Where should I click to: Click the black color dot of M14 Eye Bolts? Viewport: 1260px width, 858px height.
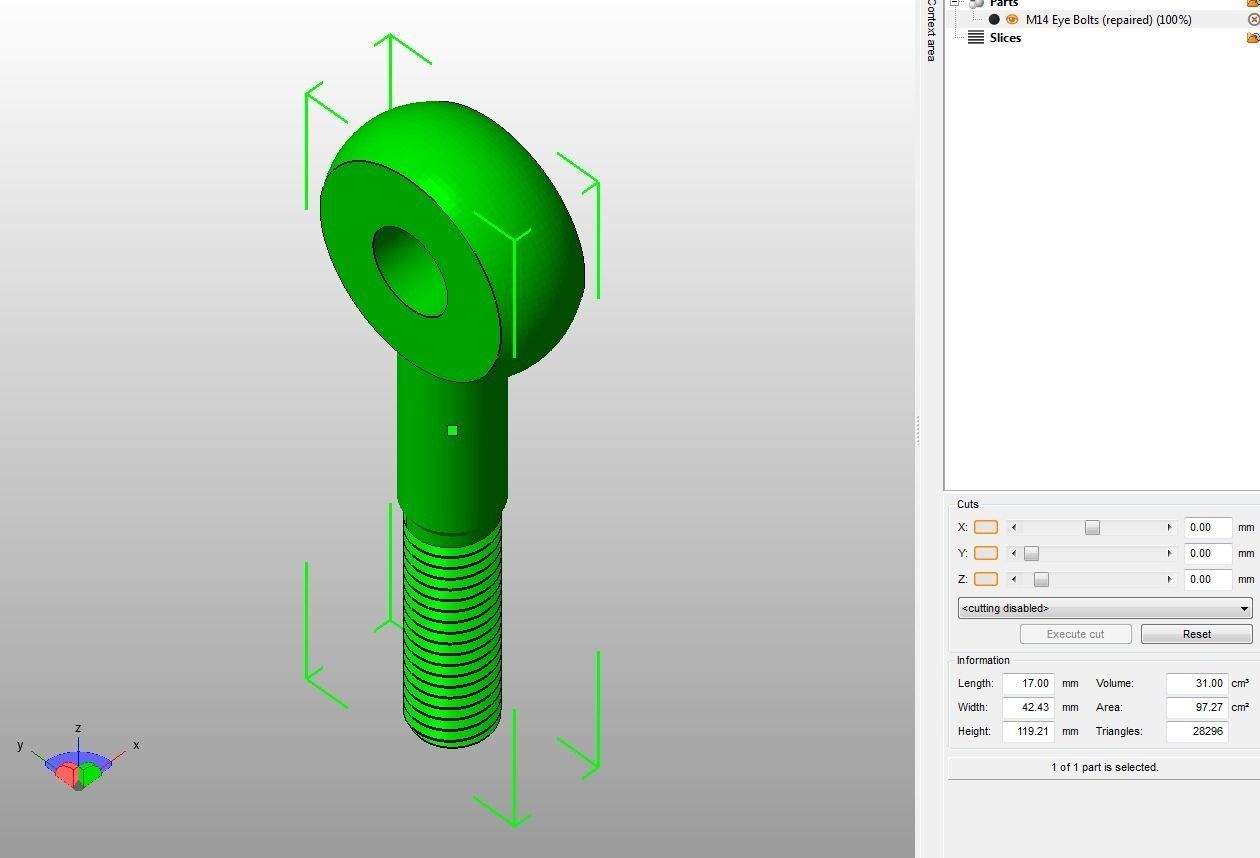(994, 19)
